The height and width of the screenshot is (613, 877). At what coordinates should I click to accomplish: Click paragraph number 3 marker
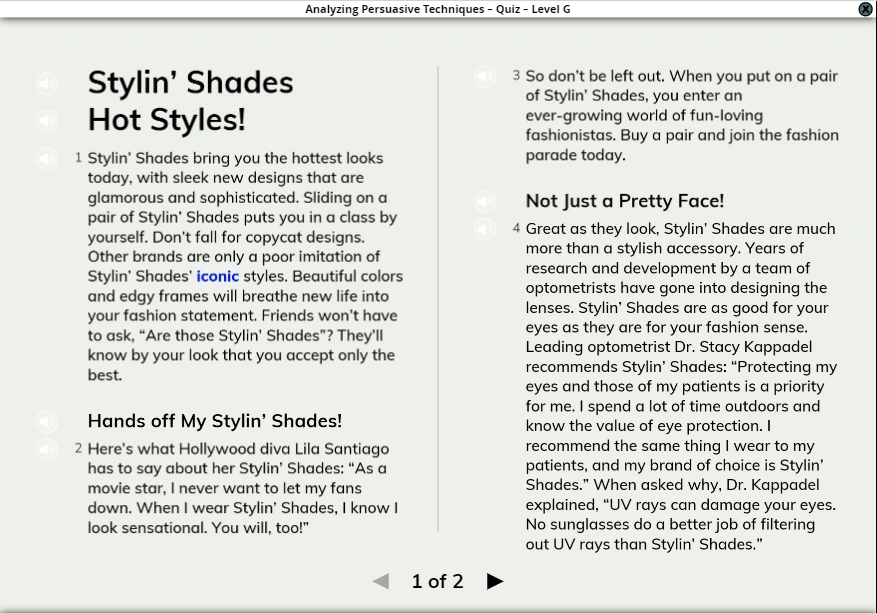516,75
